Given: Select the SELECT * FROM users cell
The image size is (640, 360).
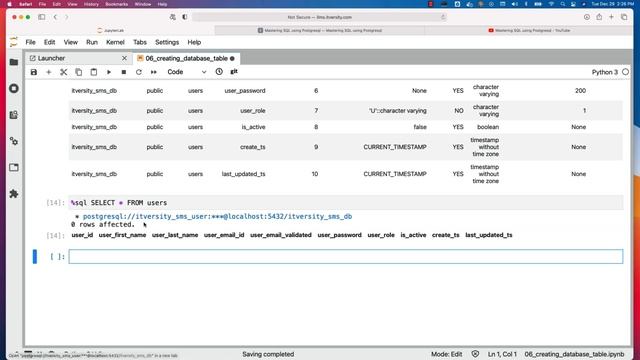Looking at the screenshot, I should (346, 203).
